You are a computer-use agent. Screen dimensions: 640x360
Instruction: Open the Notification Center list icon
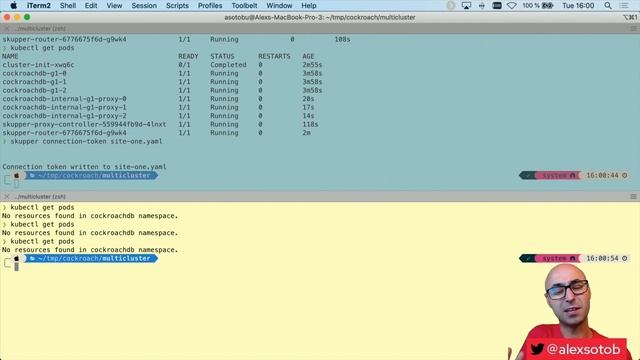(624, 6)
